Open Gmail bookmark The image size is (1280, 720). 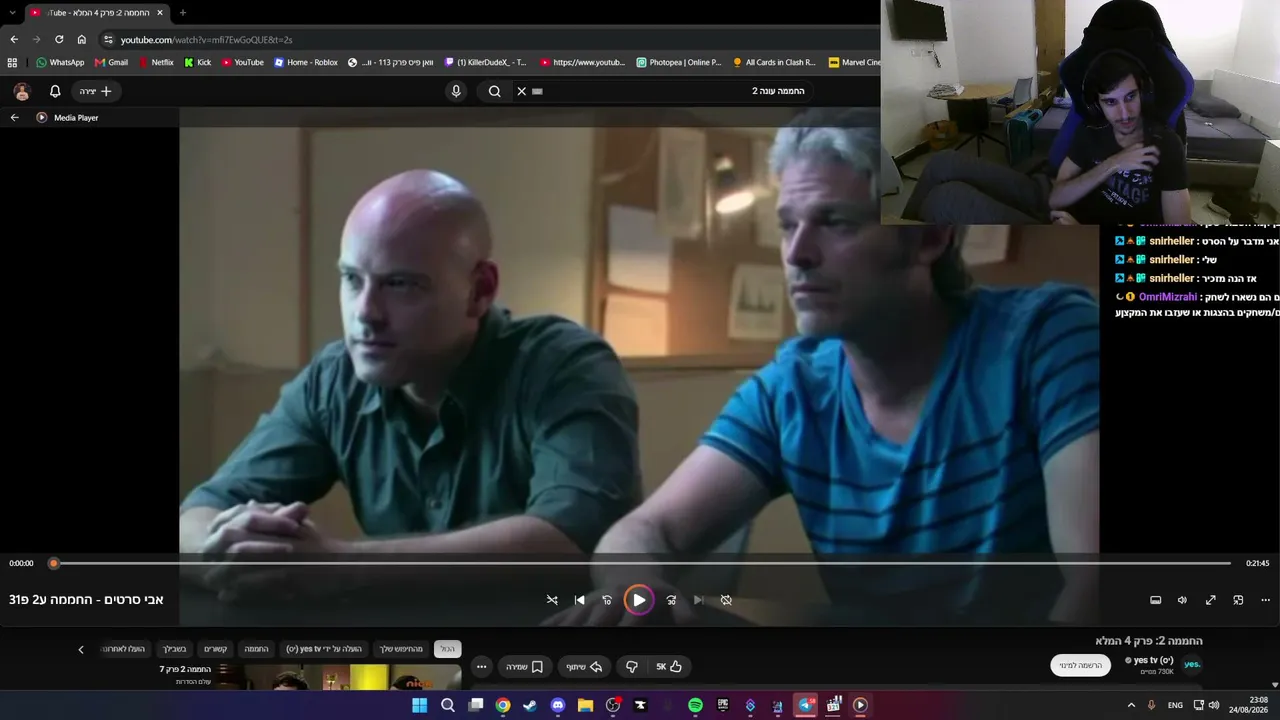tap(111, 62)
